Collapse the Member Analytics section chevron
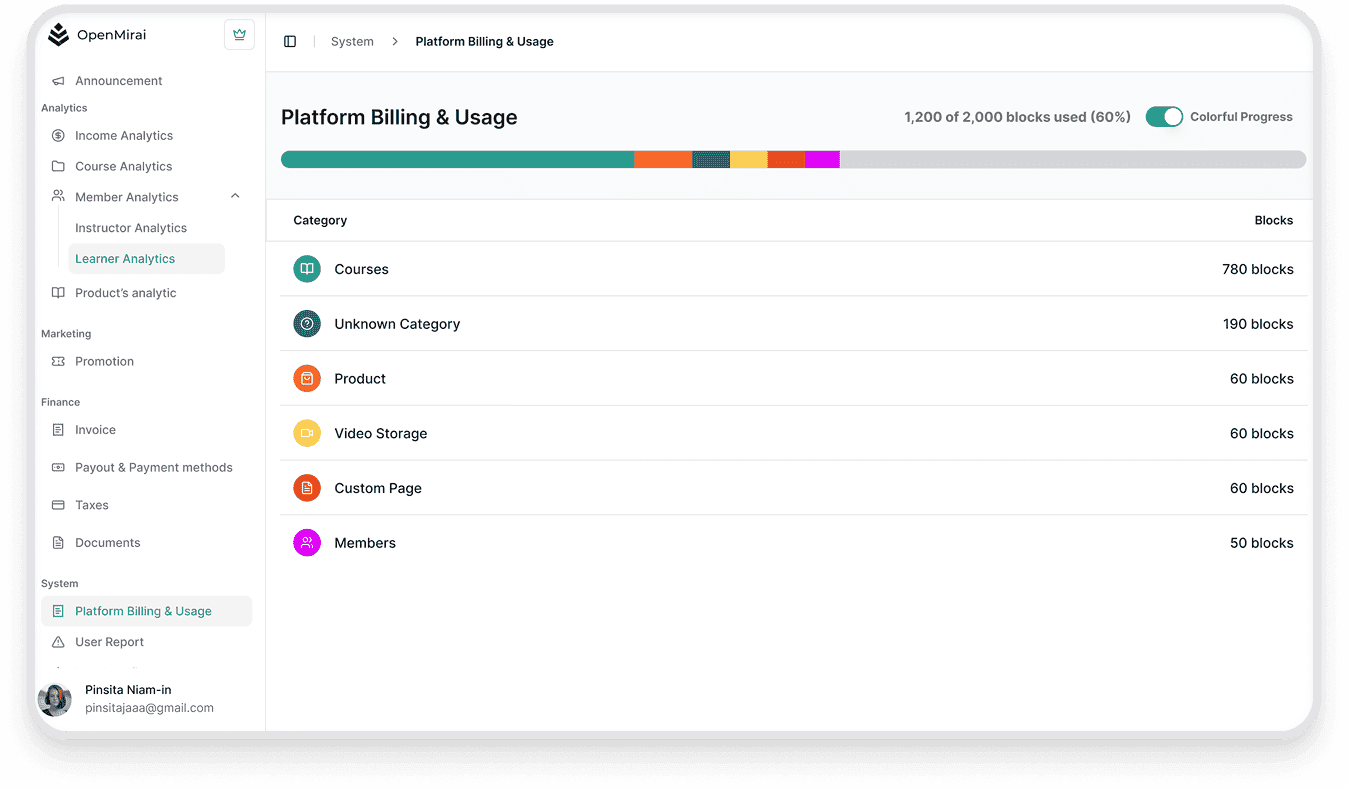The height and width of the screenshot is (788, 1348). (235, 197)
